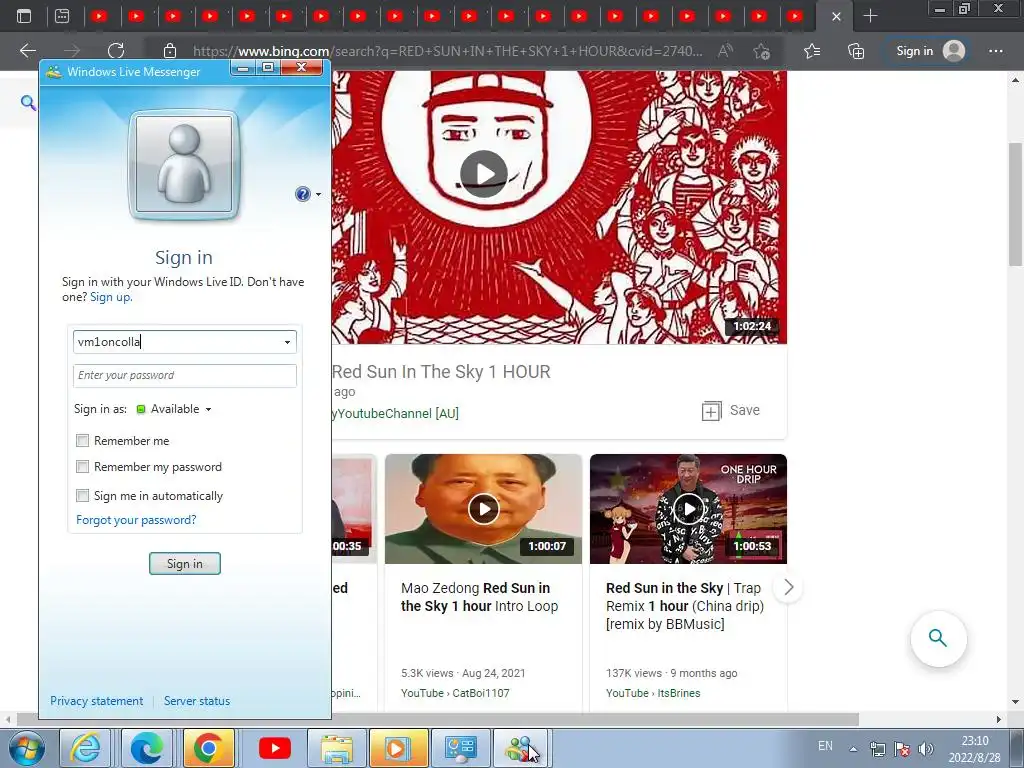Click the network tray icon
Screen dimensions: 1024x768
878,748
